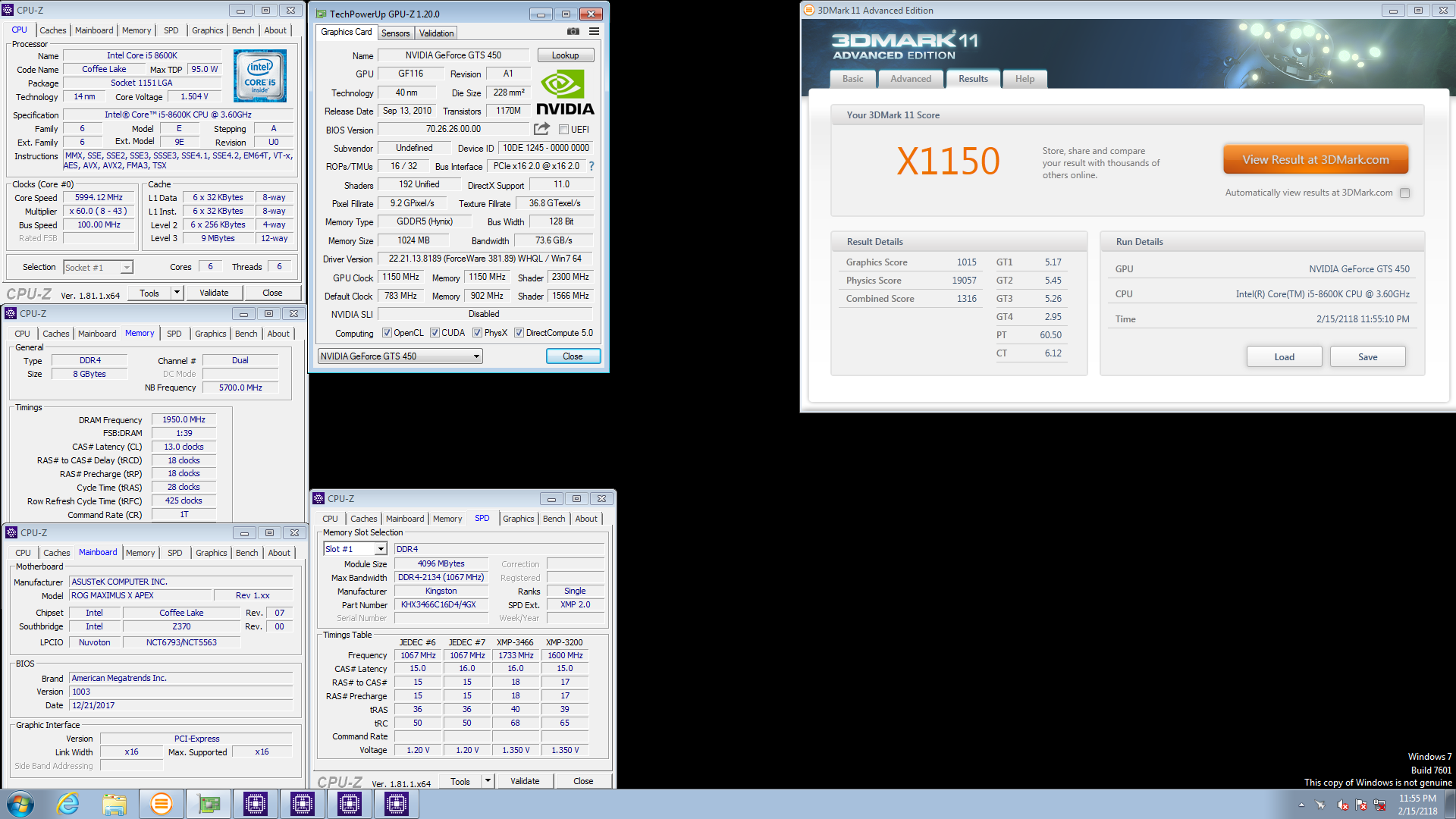Click the Core Speed value 5994.12 MHz

pyautogui.click(x=99, y=197)
